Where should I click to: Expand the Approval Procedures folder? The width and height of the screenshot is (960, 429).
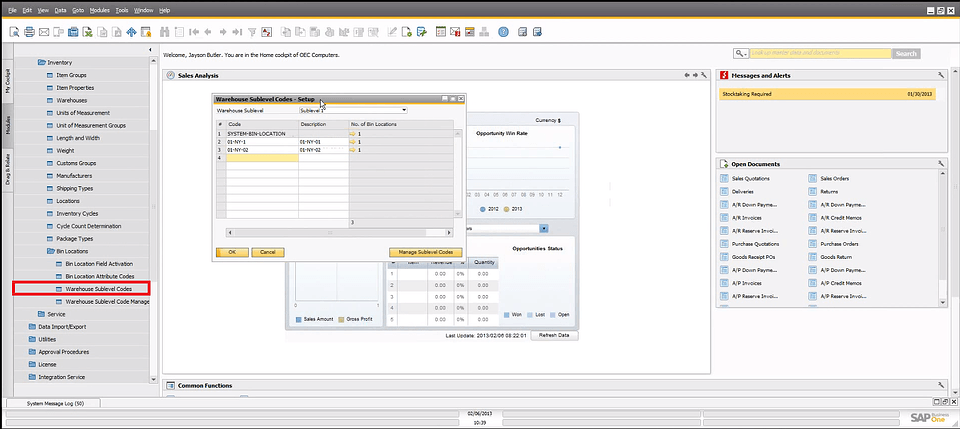tap(33, 352)
